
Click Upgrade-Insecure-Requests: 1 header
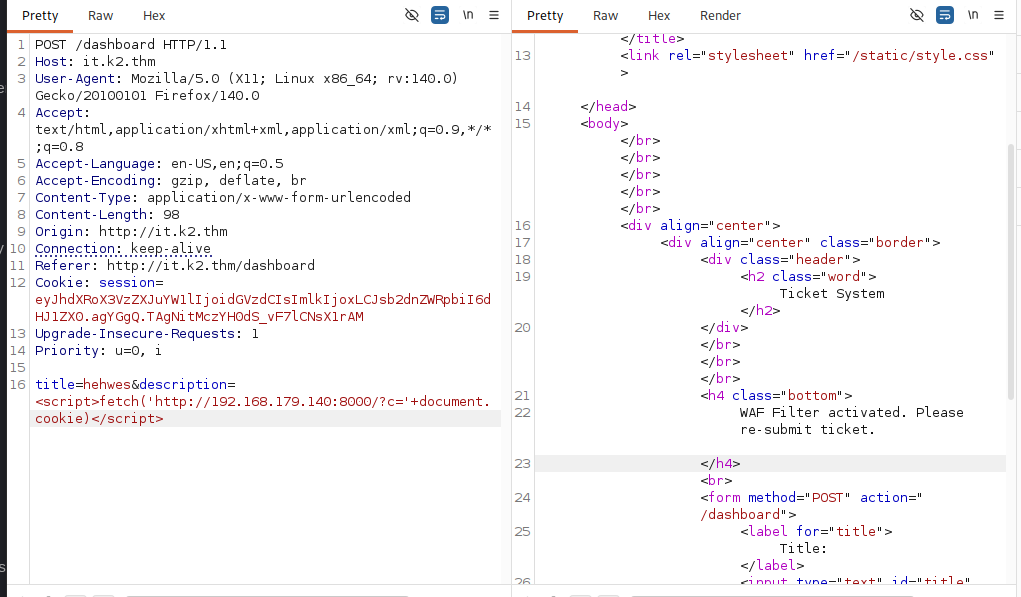click(x=147, y=333)
